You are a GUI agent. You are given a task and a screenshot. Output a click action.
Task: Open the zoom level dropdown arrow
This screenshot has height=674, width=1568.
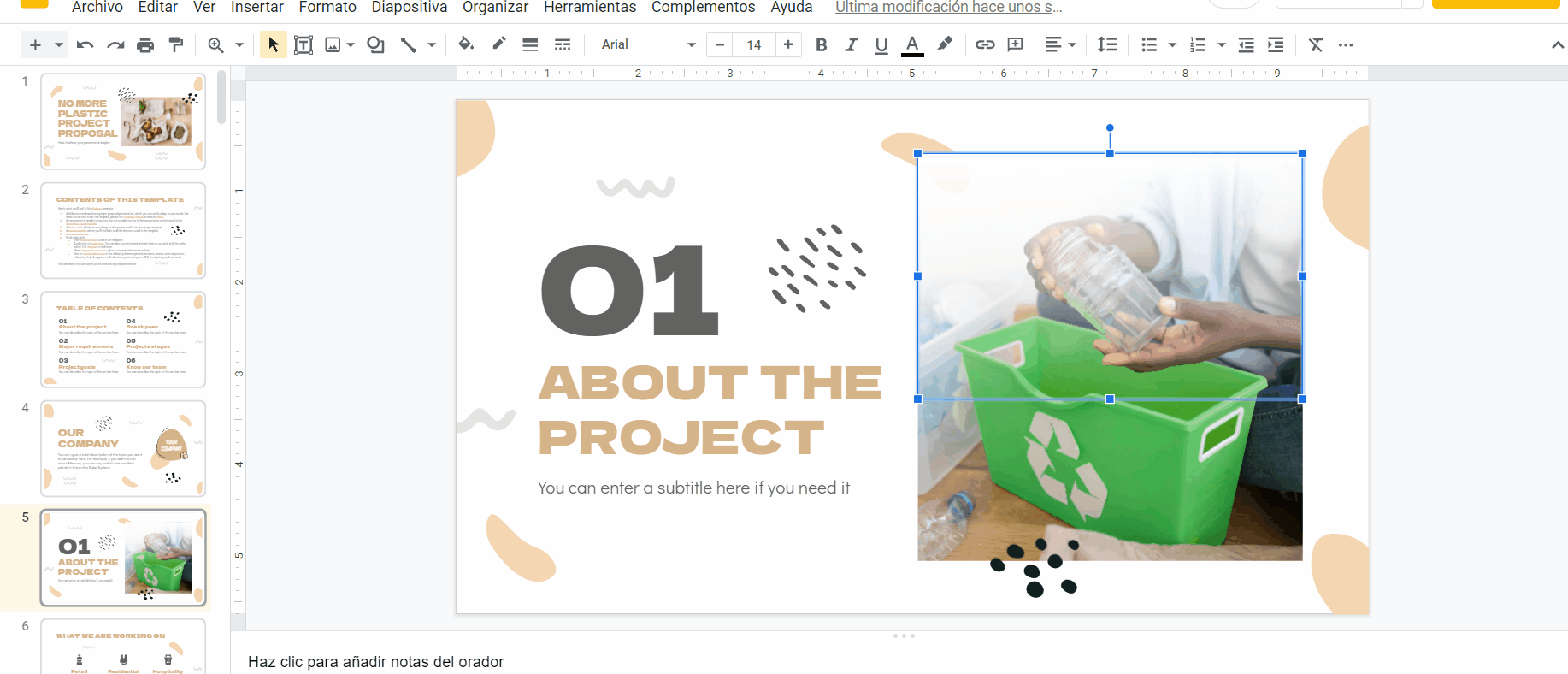click(x=239, y=44)
